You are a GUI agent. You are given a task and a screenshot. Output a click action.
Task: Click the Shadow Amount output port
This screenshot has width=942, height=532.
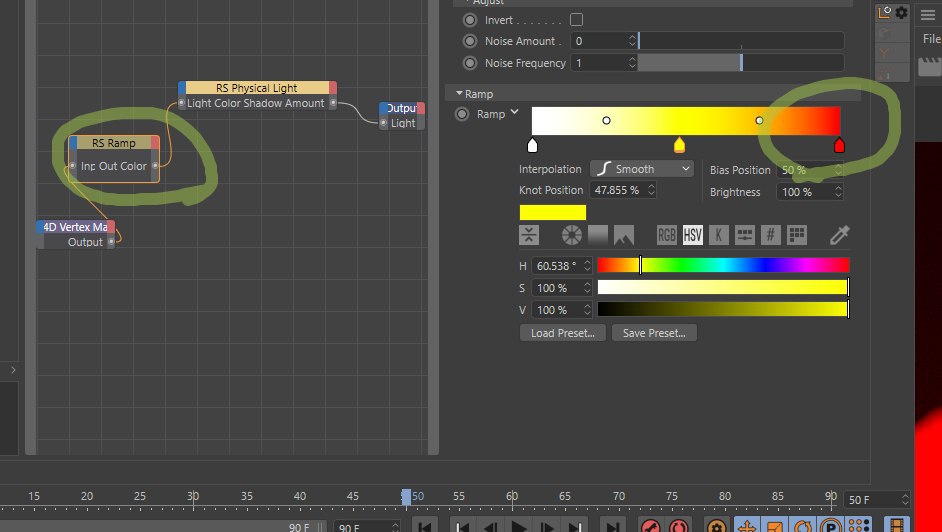(333, 103)
